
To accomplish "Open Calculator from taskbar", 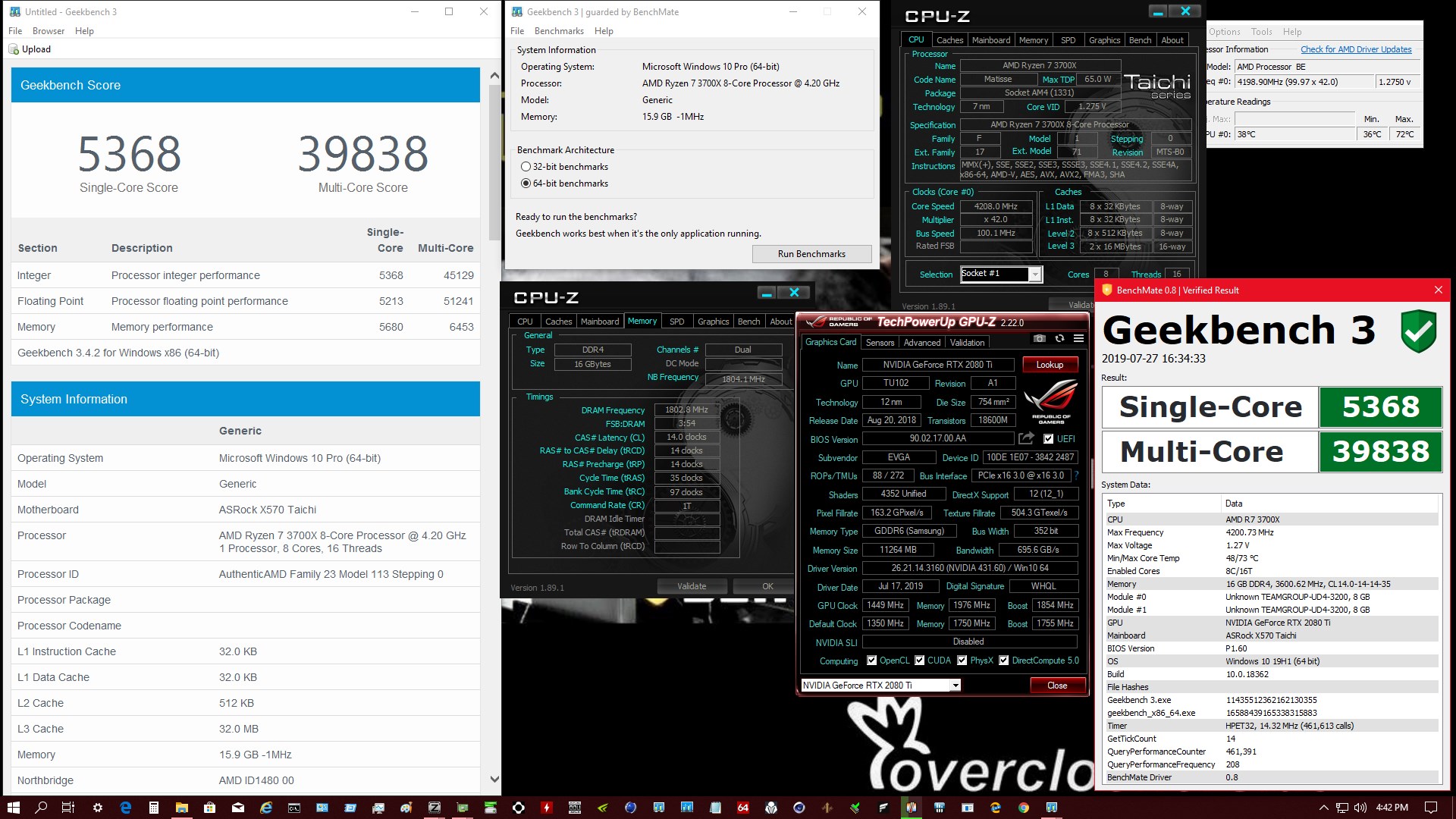I will [154, 808].
